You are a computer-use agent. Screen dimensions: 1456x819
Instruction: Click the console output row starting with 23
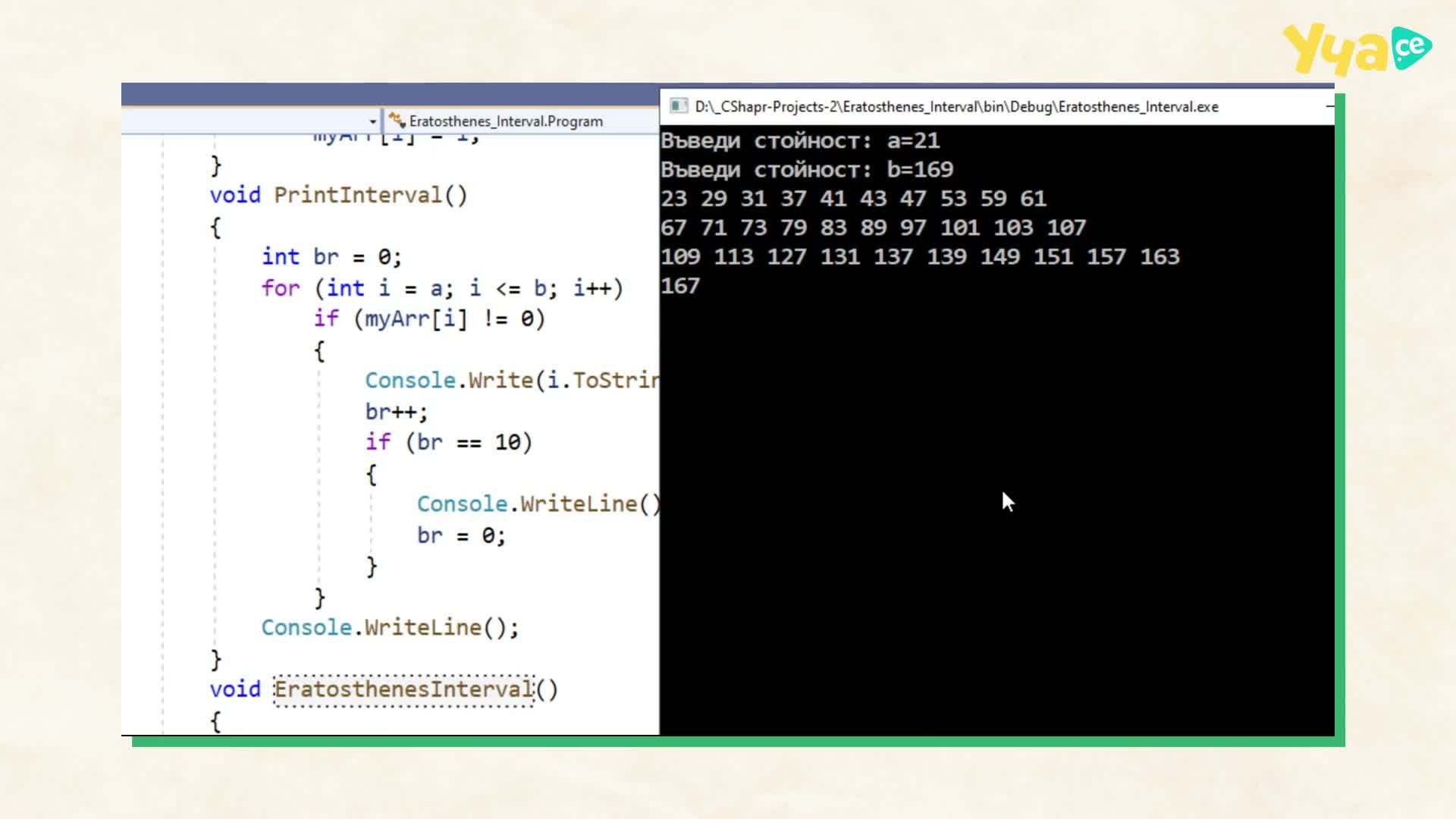coord(853,199)
